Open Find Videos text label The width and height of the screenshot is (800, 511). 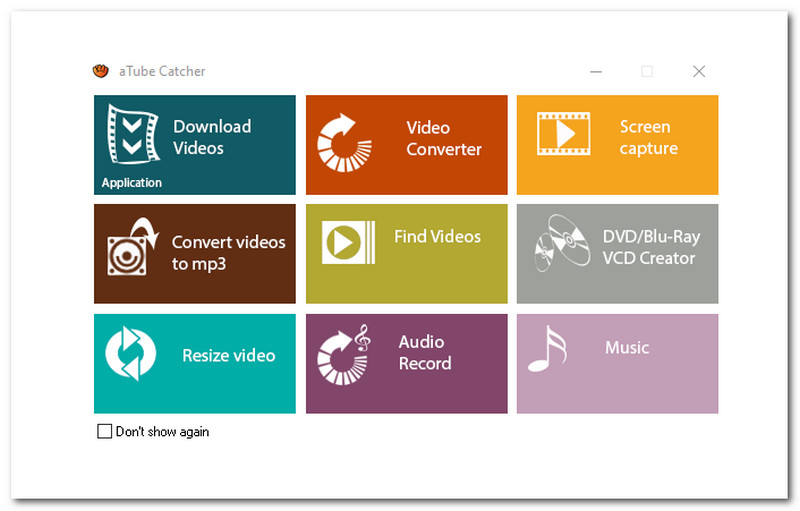pos(437,237)
